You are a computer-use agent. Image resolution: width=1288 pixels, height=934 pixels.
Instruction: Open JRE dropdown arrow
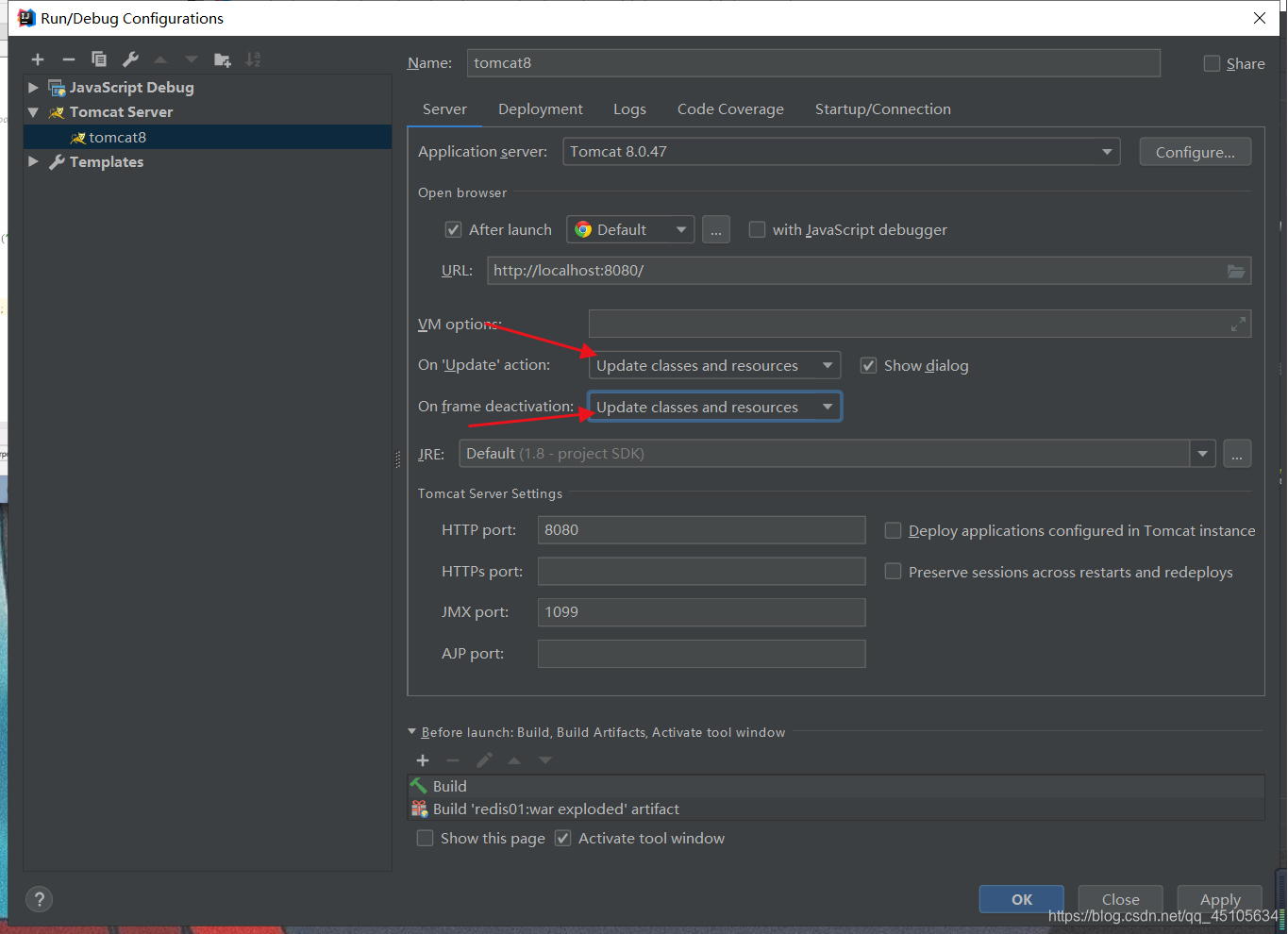(1202, 454)
